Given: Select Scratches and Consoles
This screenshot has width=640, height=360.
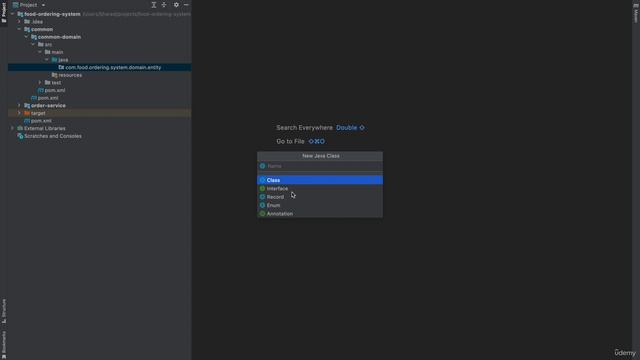Looking at the screenshot, I should 53,136.
